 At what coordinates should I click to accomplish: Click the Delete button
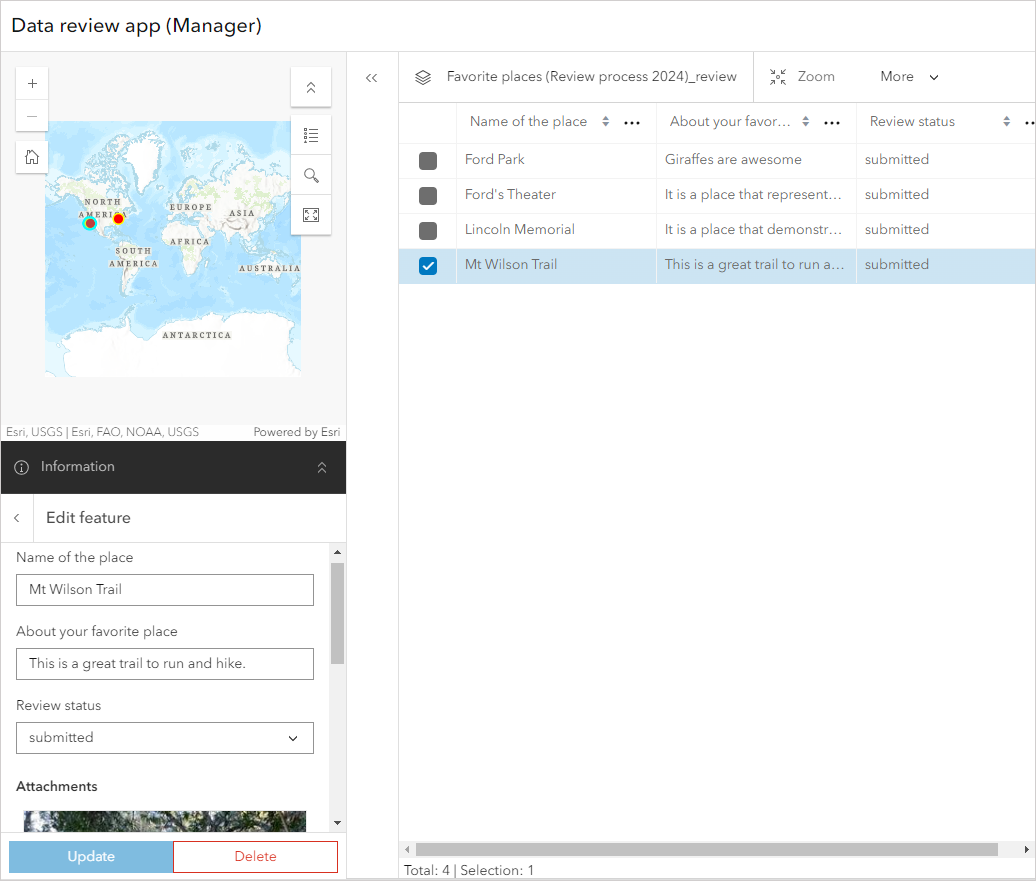tap(255, 857)
